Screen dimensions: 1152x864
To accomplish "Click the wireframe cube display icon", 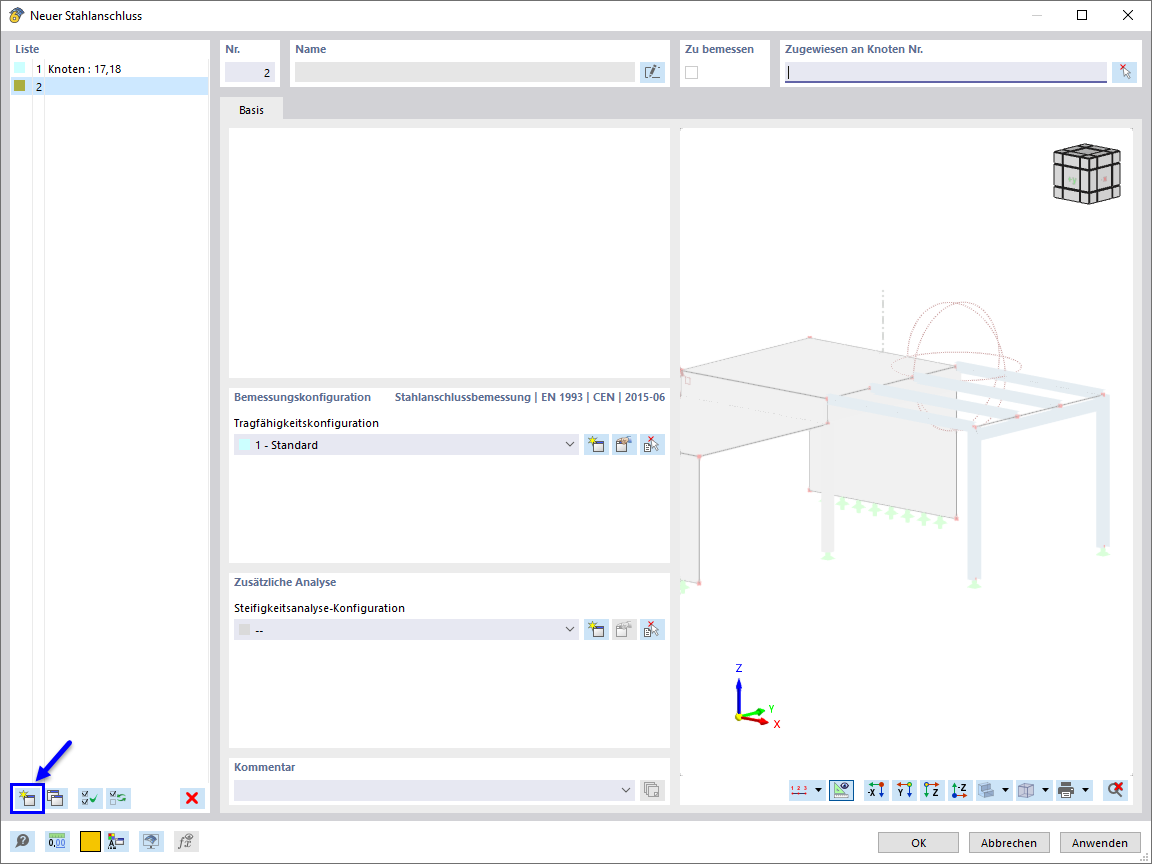I will tap(1026, 790).
